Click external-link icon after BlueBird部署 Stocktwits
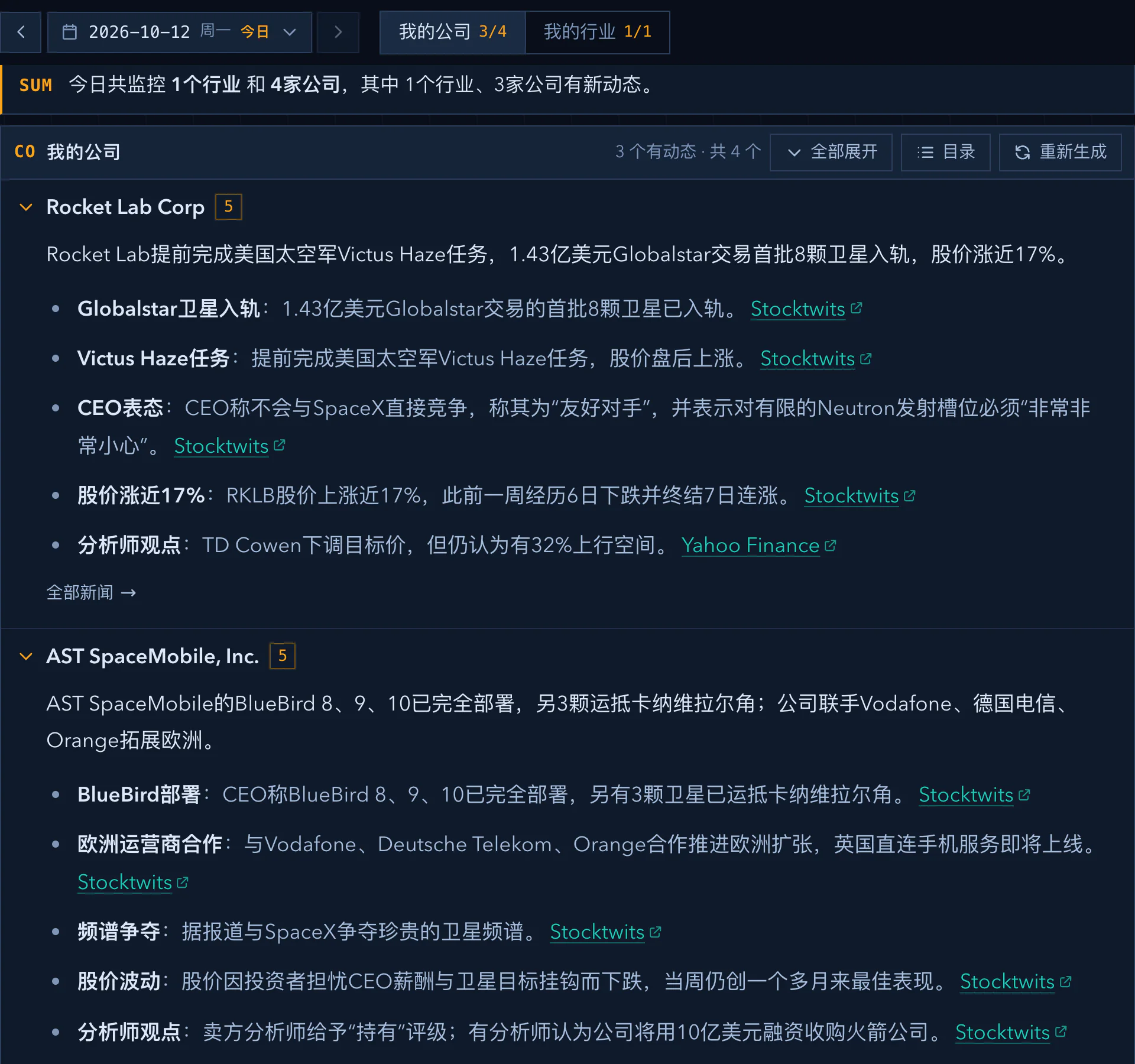Image resolution: width=1135 pixels, height=1064 pixels. (1024, 794)
